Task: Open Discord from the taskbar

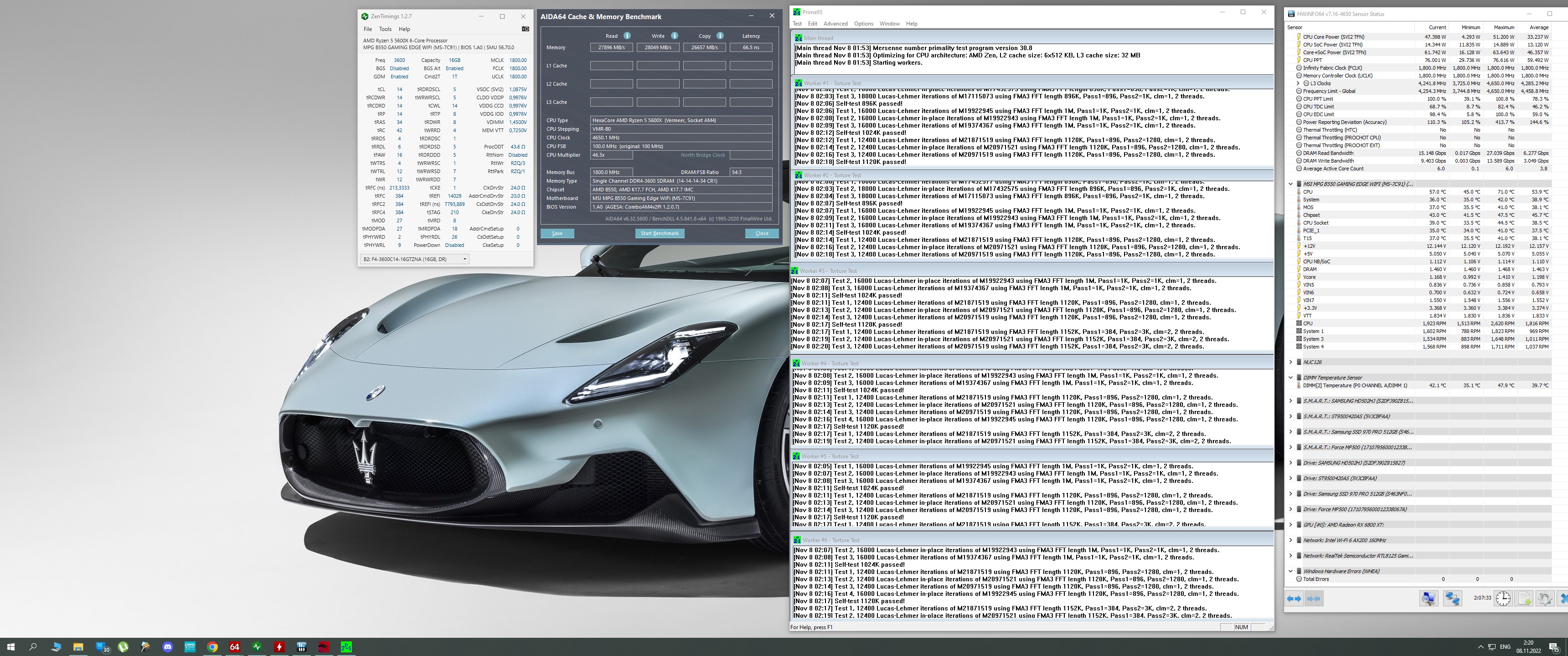Action: click(168, 647)
